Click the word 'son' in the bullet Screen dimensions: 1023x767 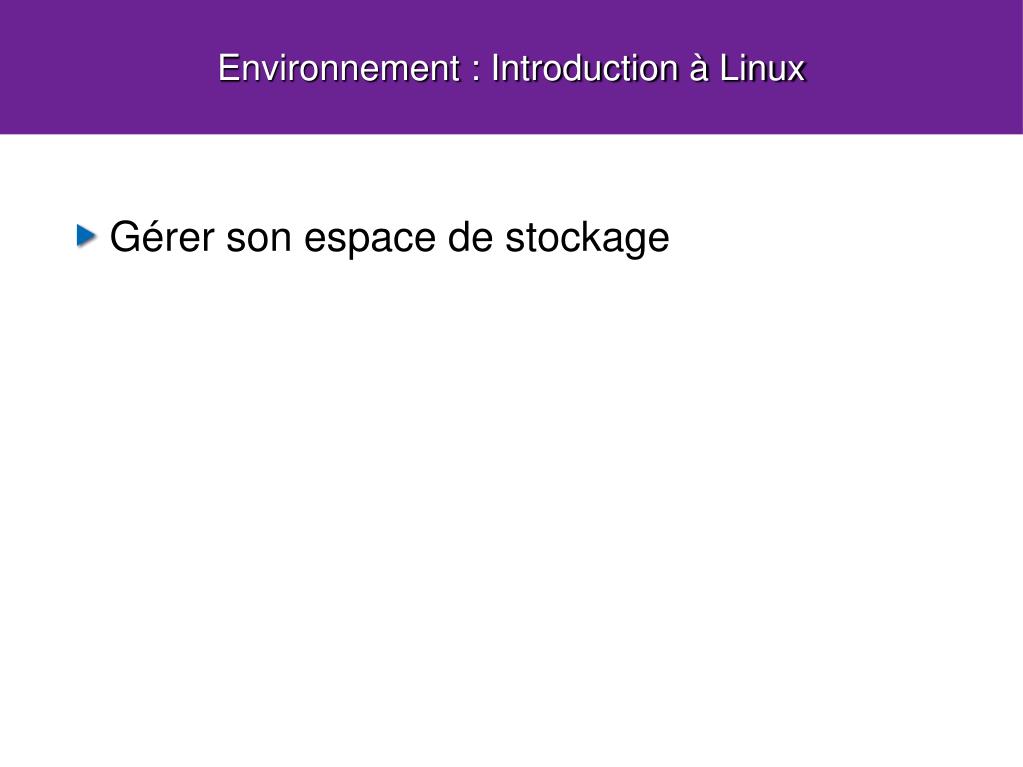point(258,239)
